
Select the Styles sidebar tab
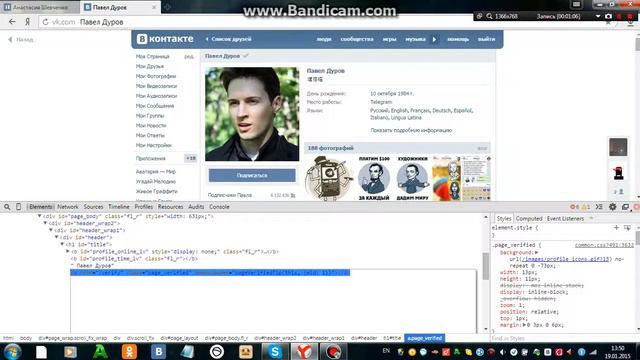tap(504, 219)
